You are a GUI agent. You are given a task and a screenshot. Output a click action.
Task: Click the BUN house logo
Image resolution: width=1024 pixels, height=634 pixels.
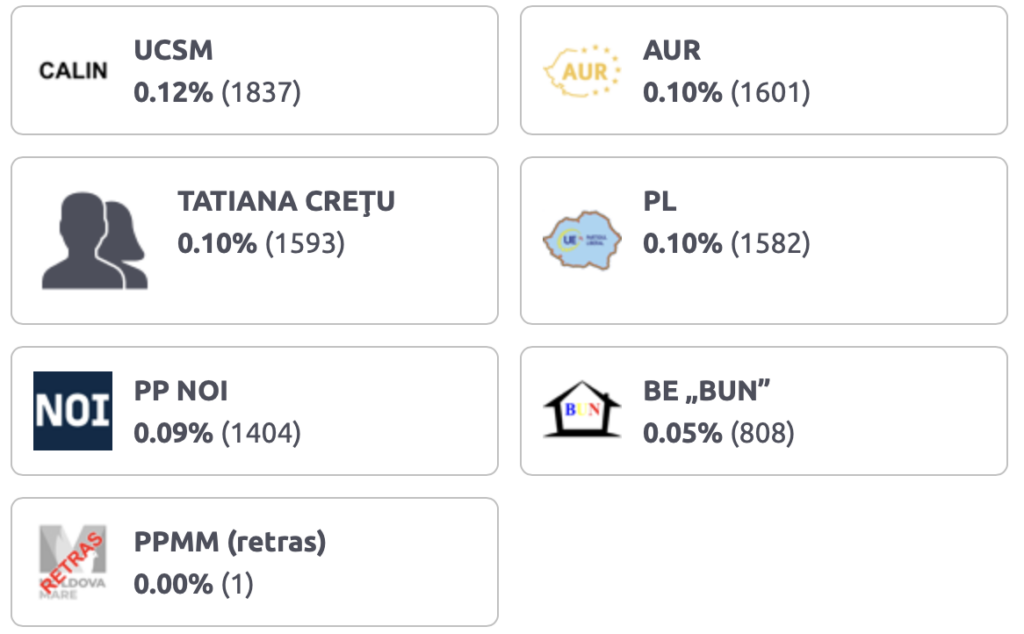pos(582,411)
